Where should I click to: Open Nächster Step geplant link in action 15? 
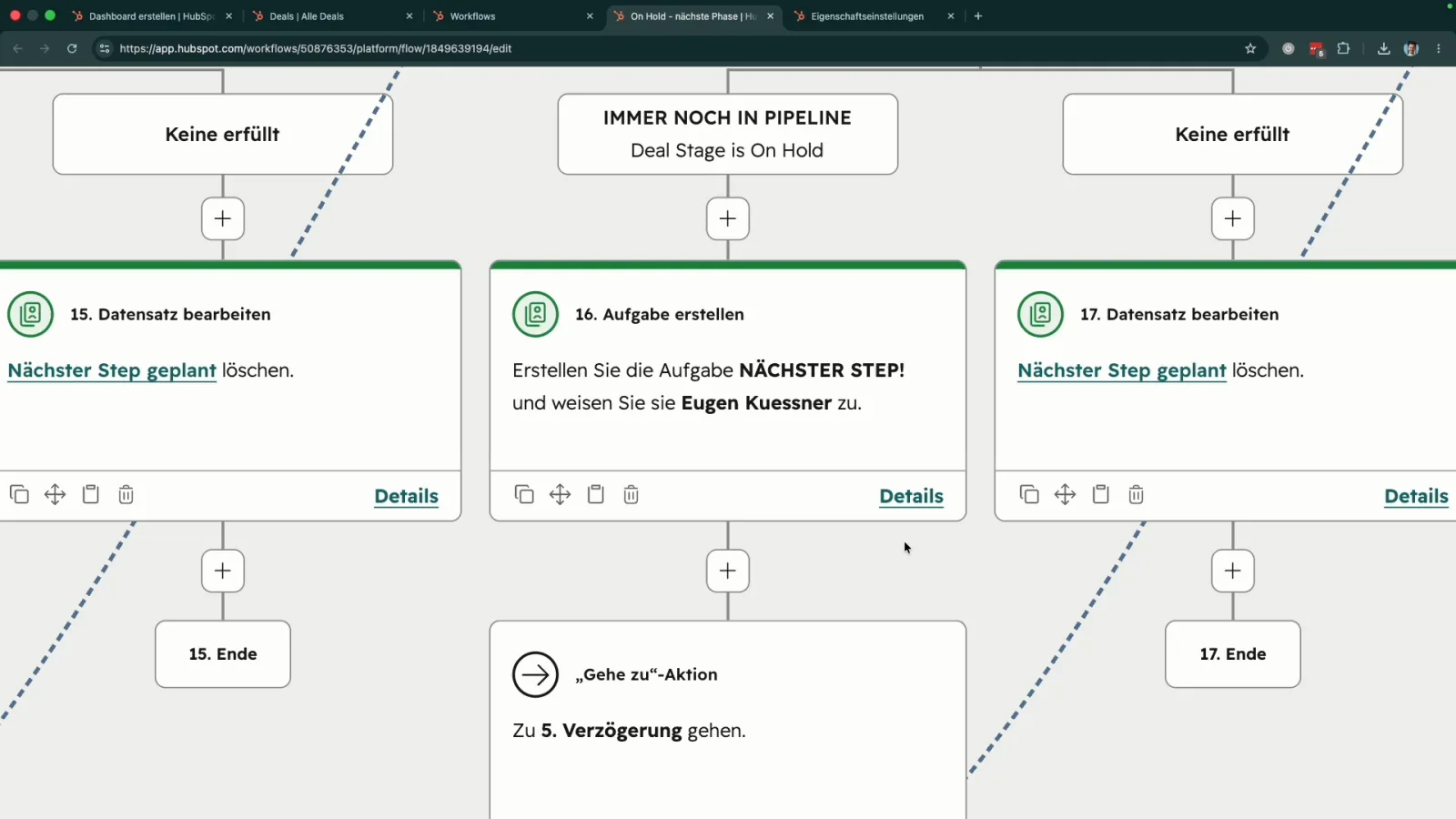click(112, 370)
